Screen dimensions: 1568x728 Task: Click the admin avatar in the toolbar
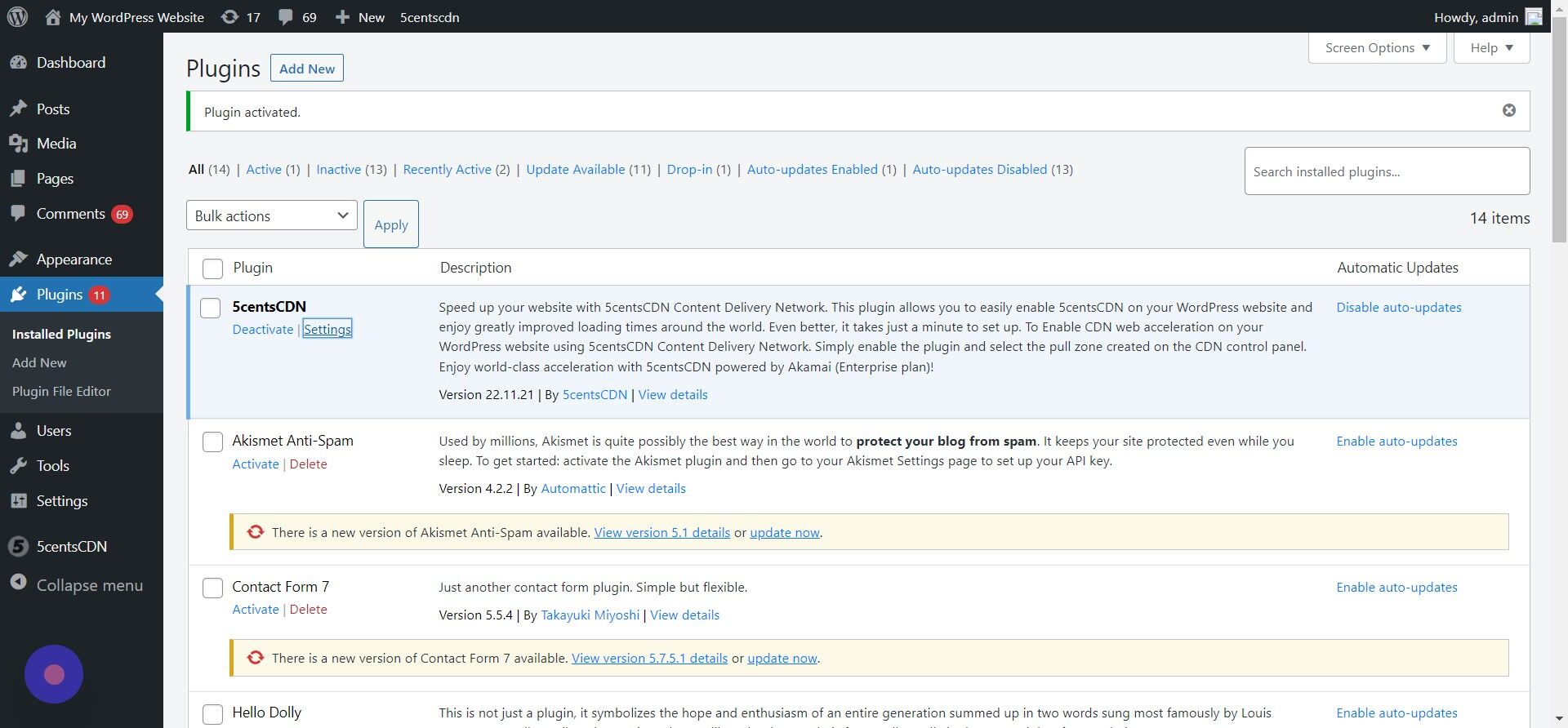pyautogui.click(x=1534, y=17)
